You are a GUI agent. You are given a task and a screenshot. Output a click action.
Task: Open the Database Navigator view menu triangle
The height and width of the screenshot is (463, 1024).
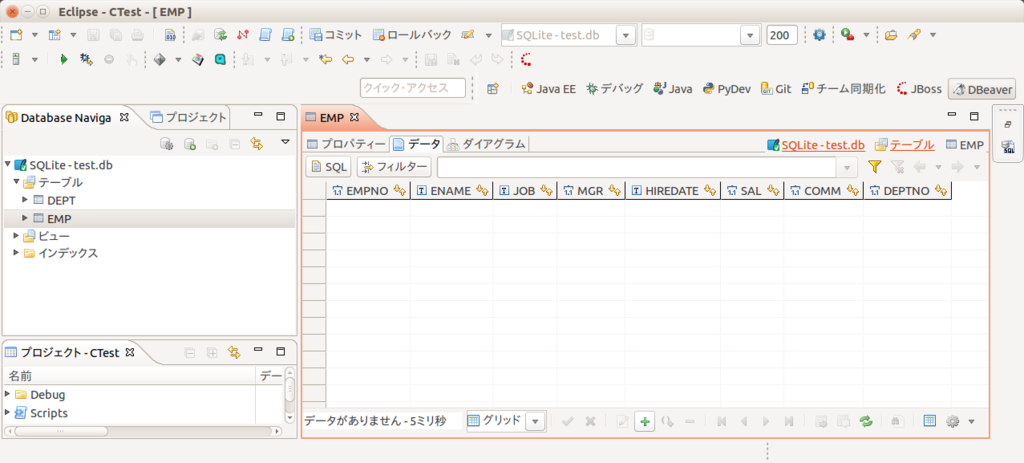tap(285, 142)
